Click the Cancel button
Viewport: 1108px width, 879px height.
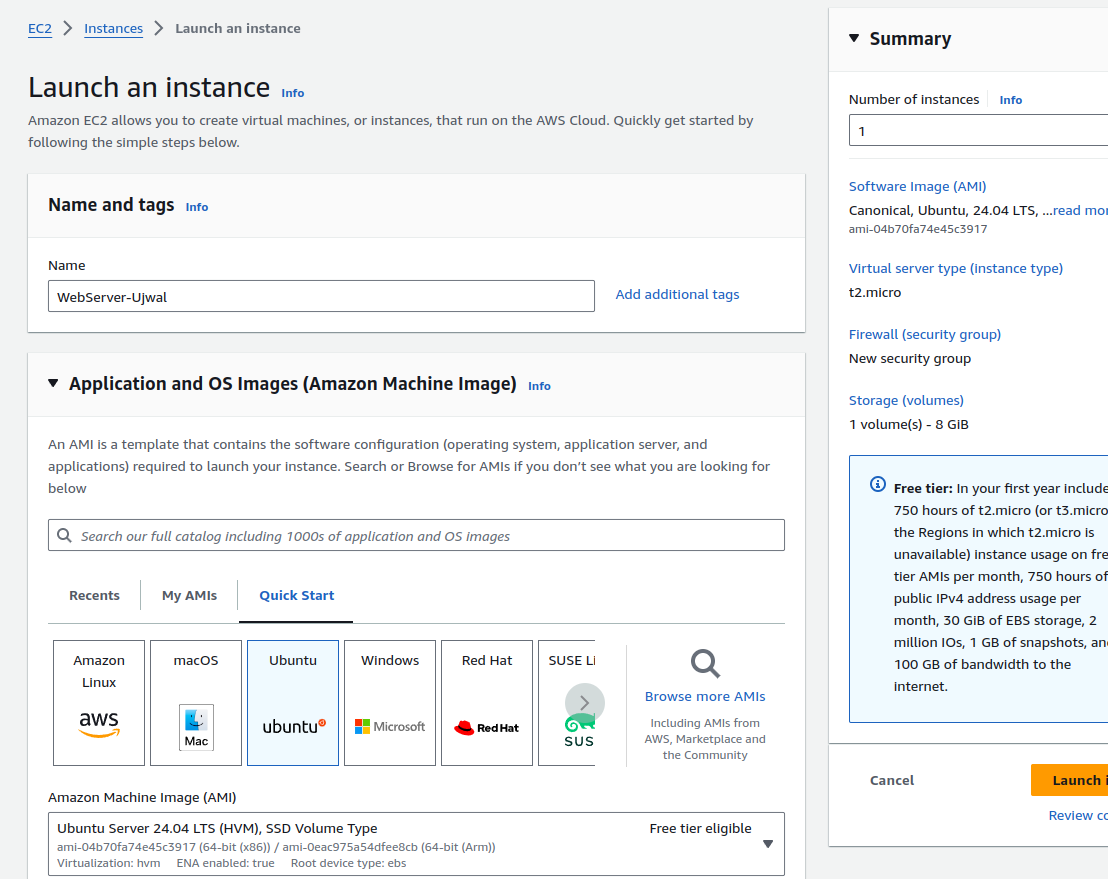pos(891,780)
